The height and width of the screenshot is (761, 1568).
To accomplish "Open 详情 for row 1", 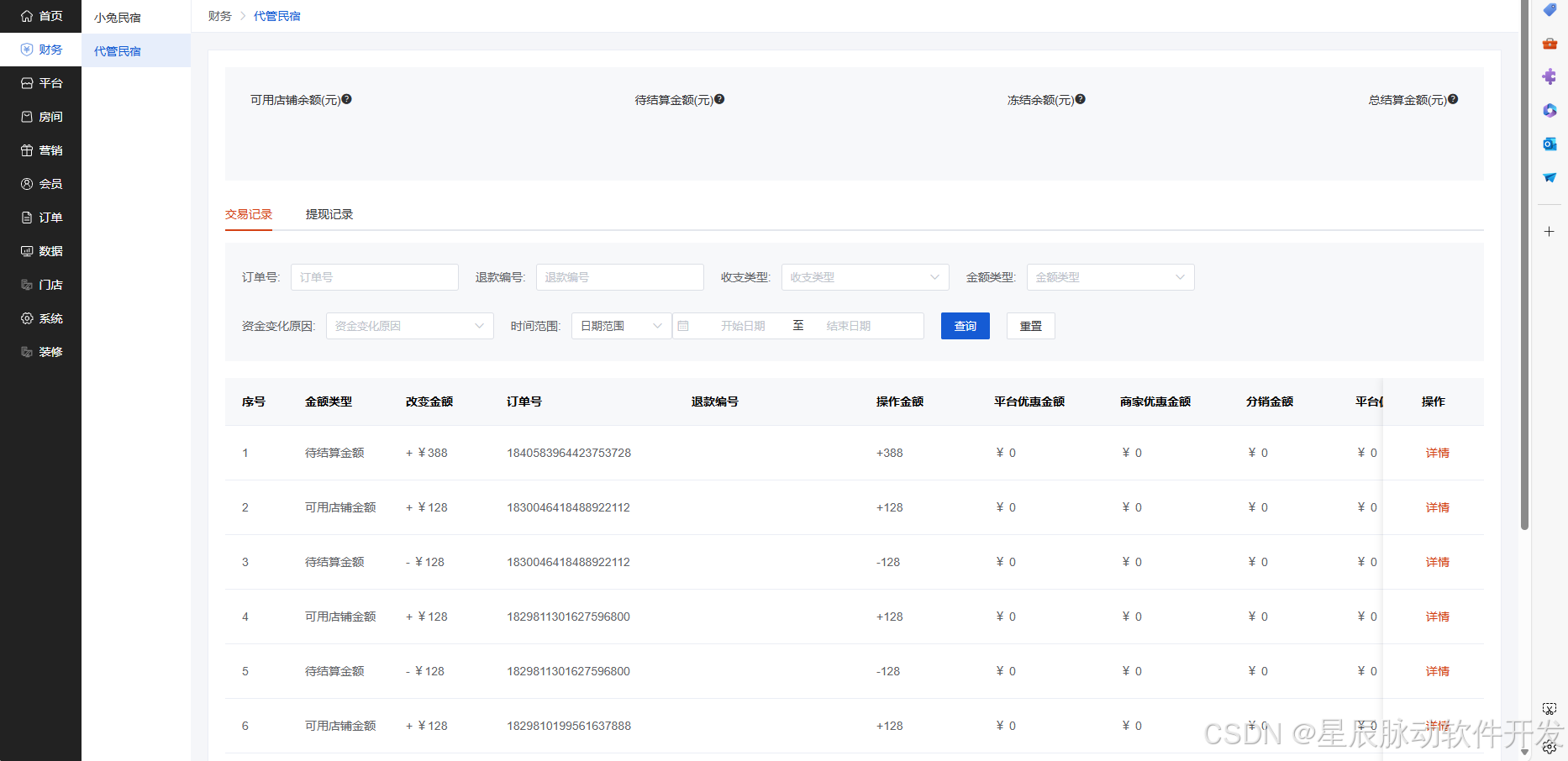I will tap(1438, 453).
